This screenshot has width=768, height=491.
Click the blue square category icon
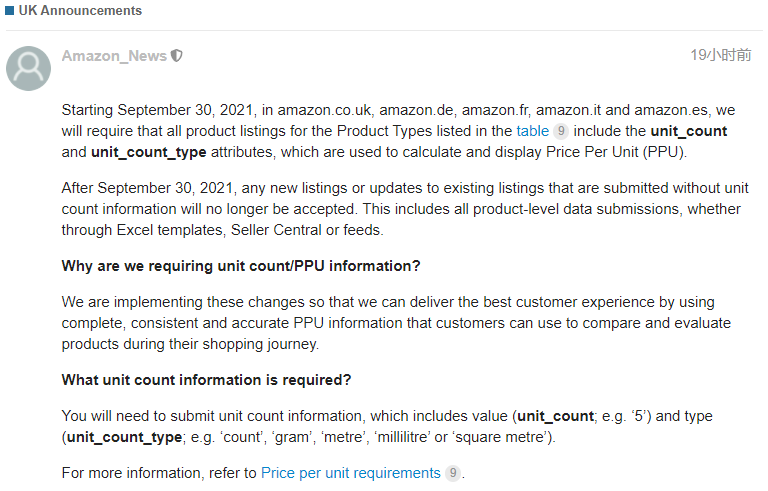point(9,10)
